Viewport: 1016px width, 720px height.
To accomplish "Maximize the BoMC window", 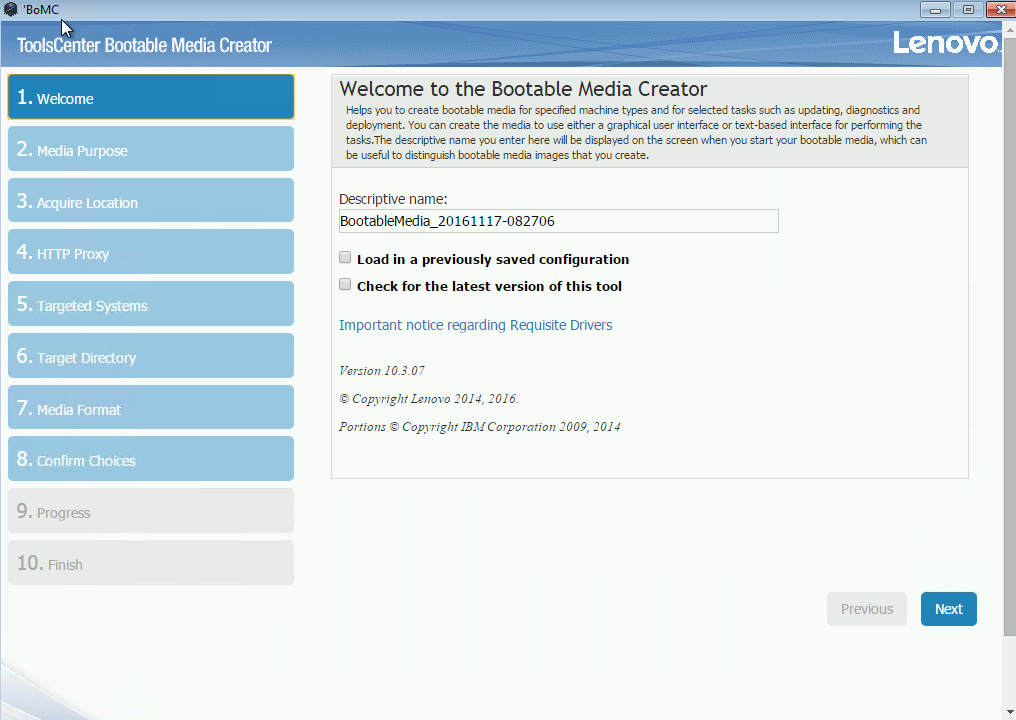I will [968, 10].
